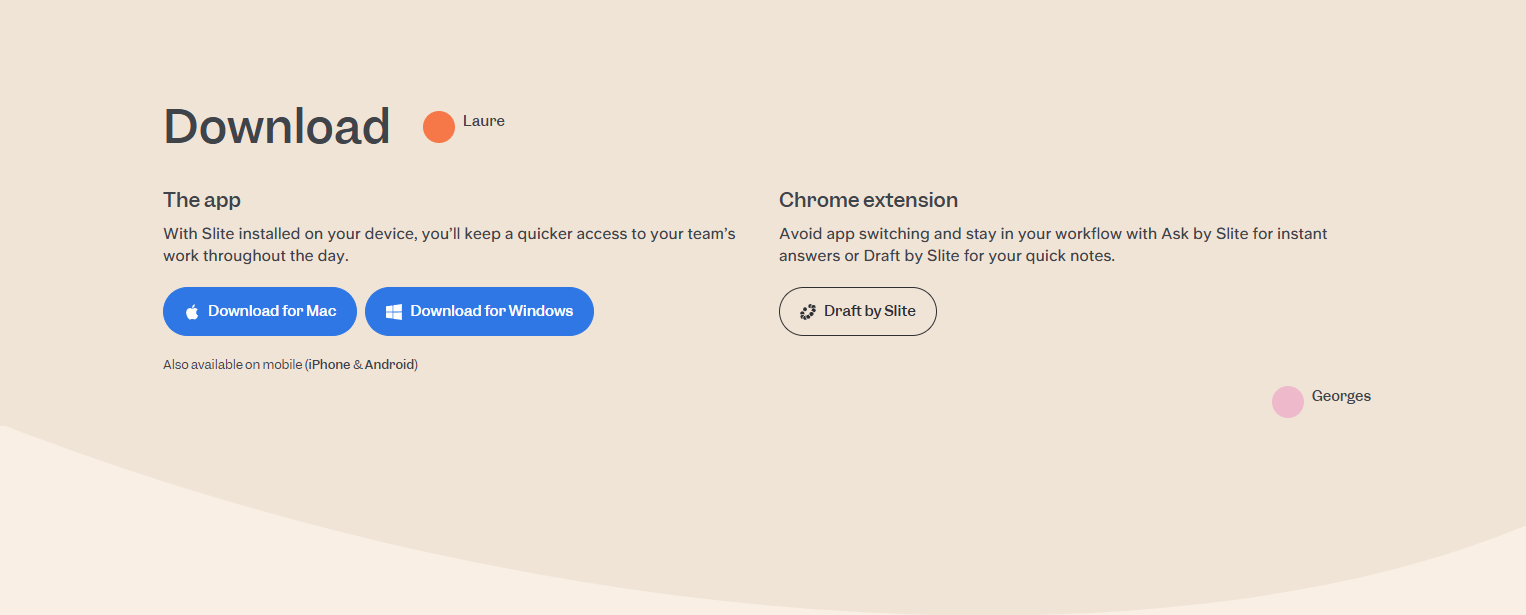Select the pink Georges avatar dot

click(1288, 402)
